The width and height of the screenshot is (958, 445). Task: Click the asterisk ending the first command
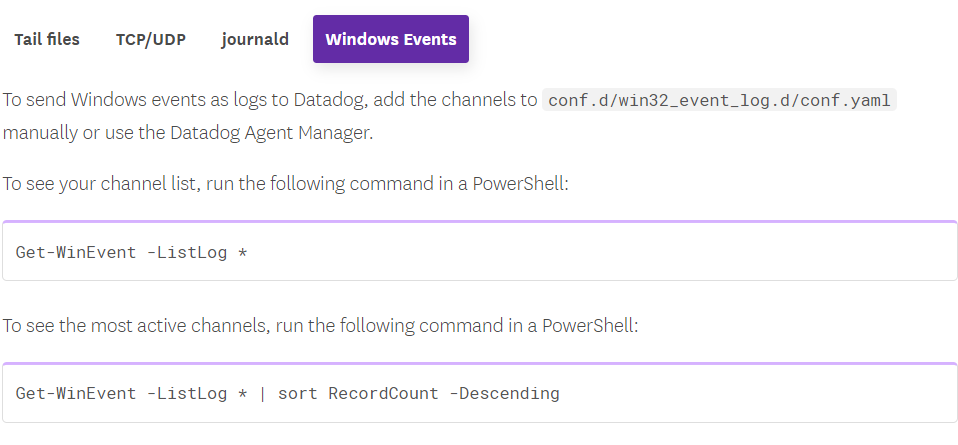(243, 252)
